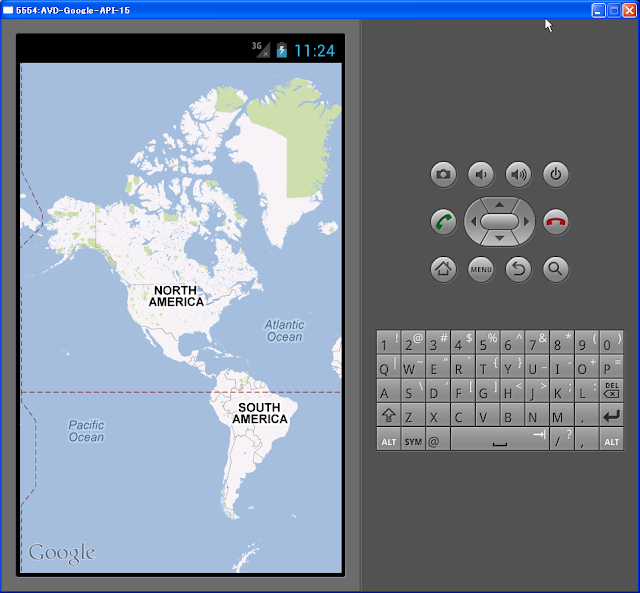Click the @ key on the keyboard
This screenshot has height=593, width=640.
click(x=438, y=439)
